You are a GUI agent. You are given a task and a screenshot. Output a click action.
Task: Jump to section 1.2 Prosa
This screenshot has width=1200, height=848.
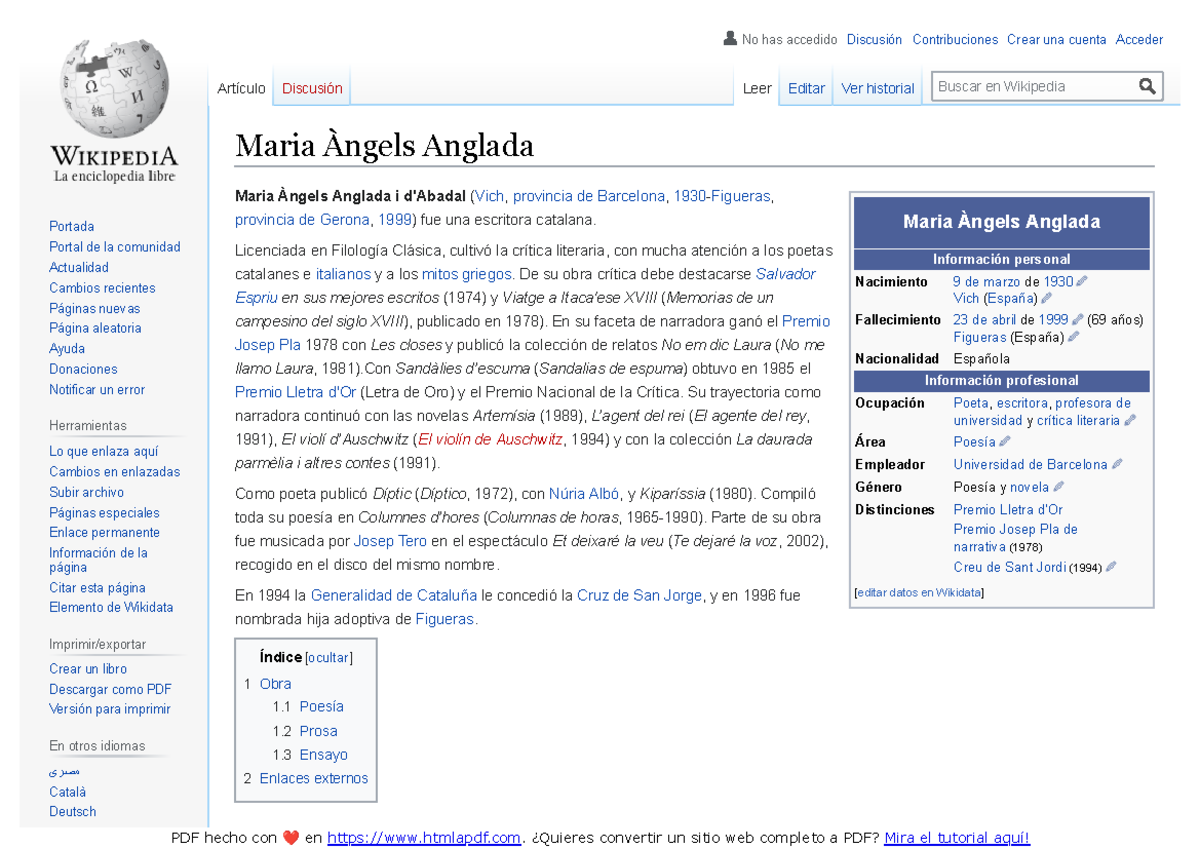[318, 731]
